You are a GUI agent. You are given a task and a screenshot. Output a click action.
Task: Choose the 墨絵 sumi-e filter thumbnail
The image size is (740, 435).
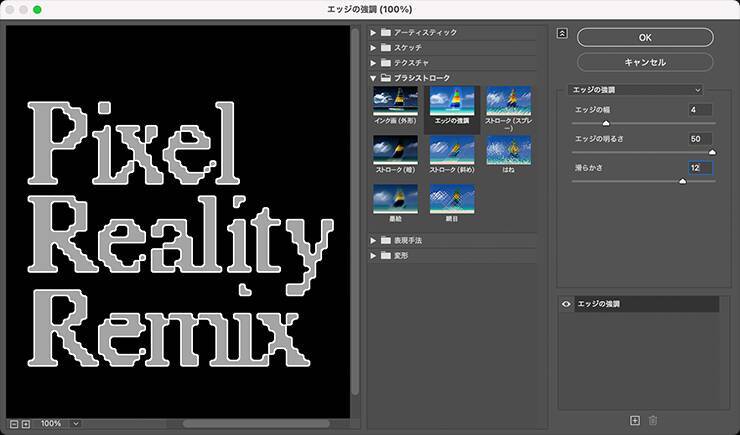click(x=395, y=197)
